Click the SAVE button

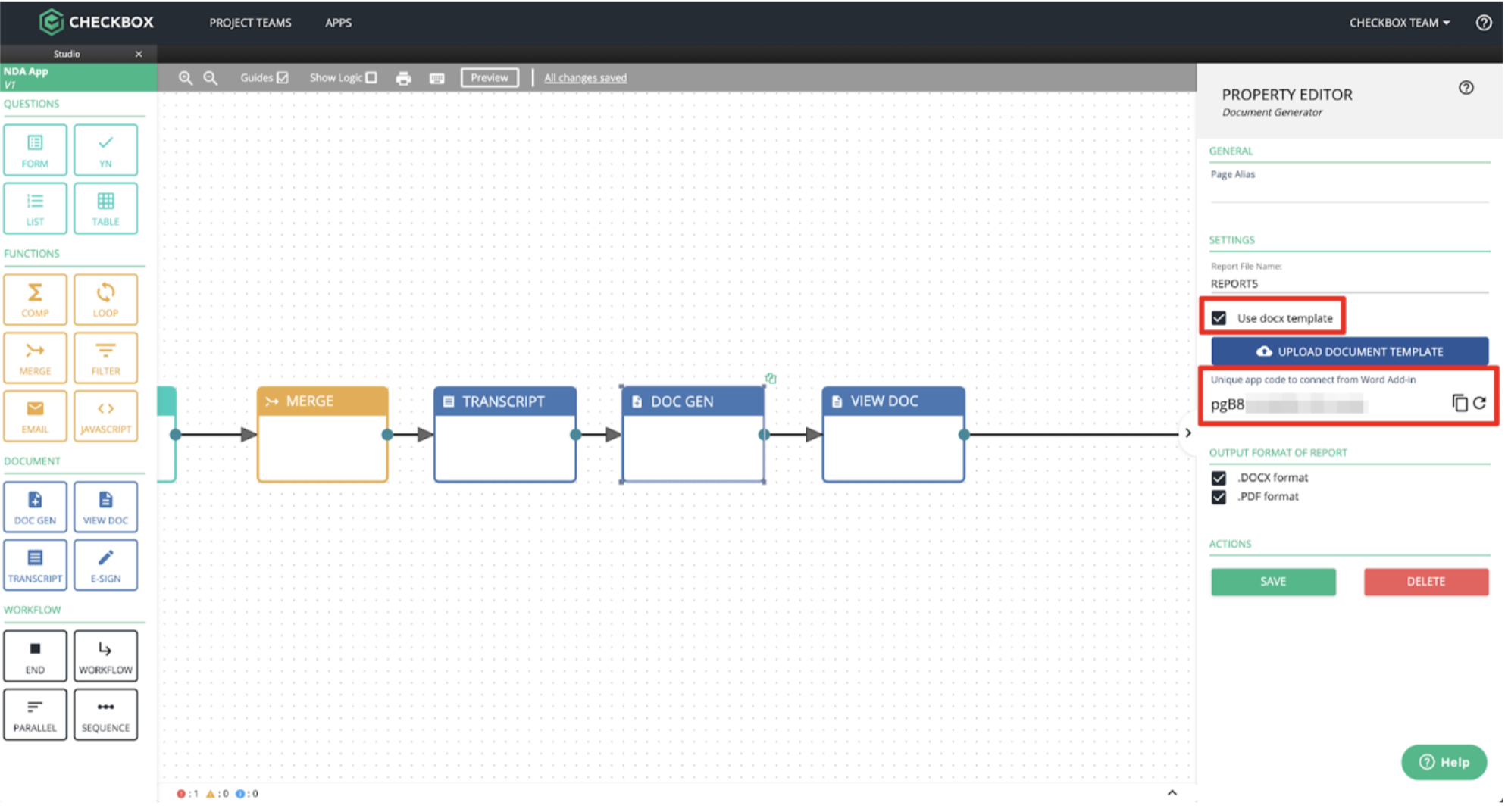tap(1273, 581)
